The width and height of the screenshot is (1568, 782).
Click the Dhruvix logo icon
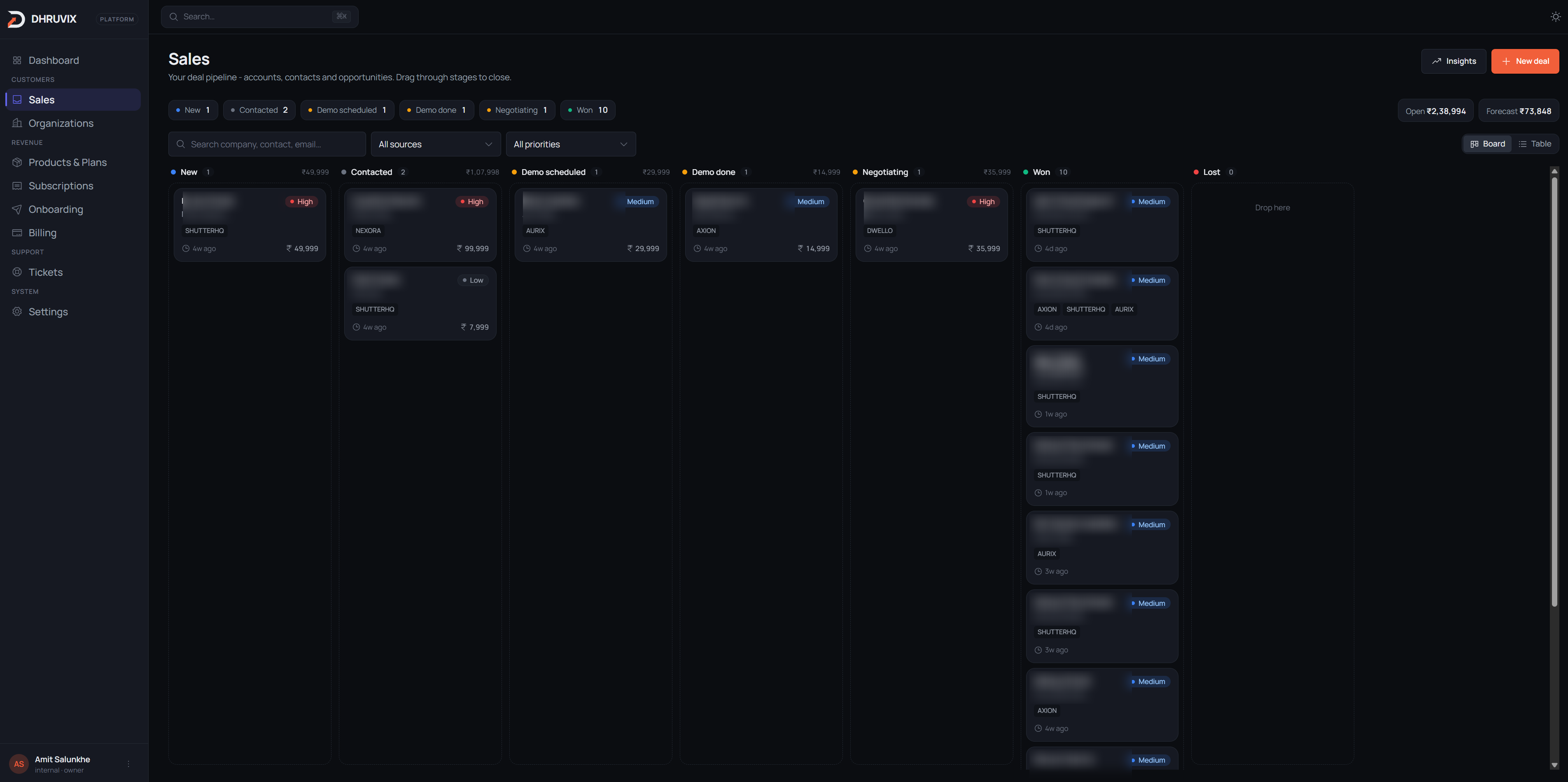(x=16, y=19)
